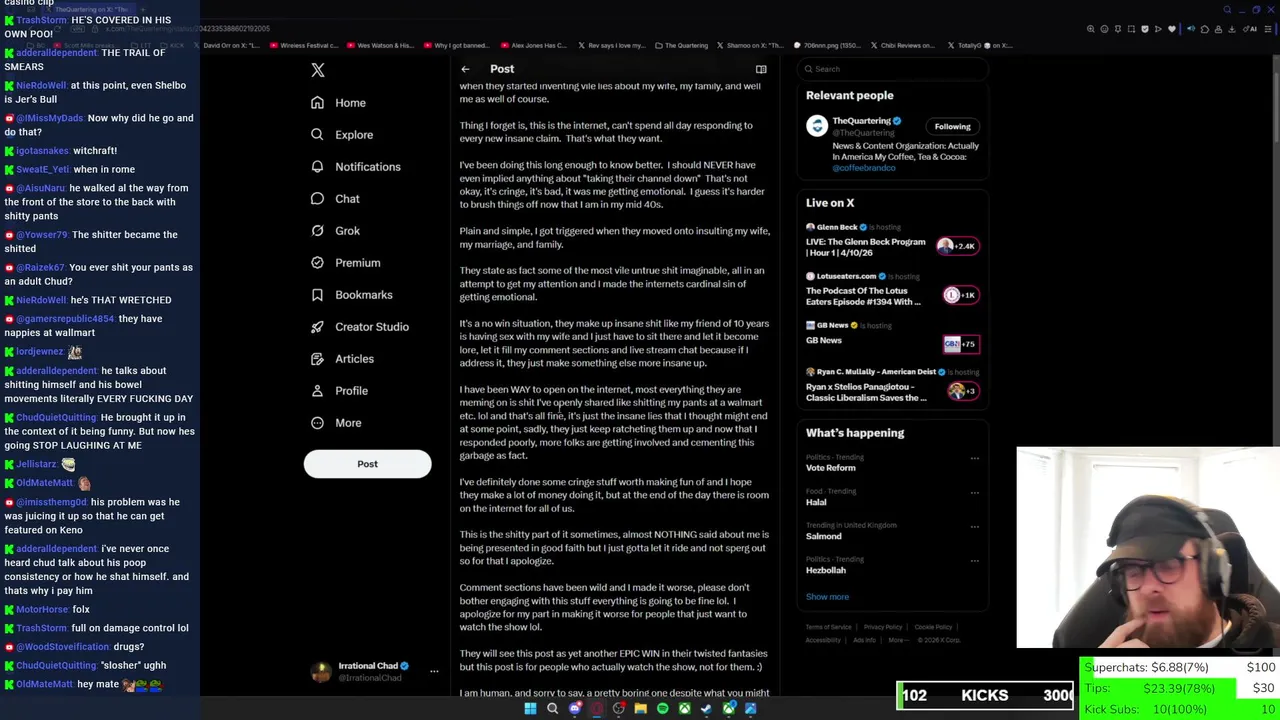Open the Articles icon in sidebar
The image size is (1280, 720).
(x=317, y=359)
